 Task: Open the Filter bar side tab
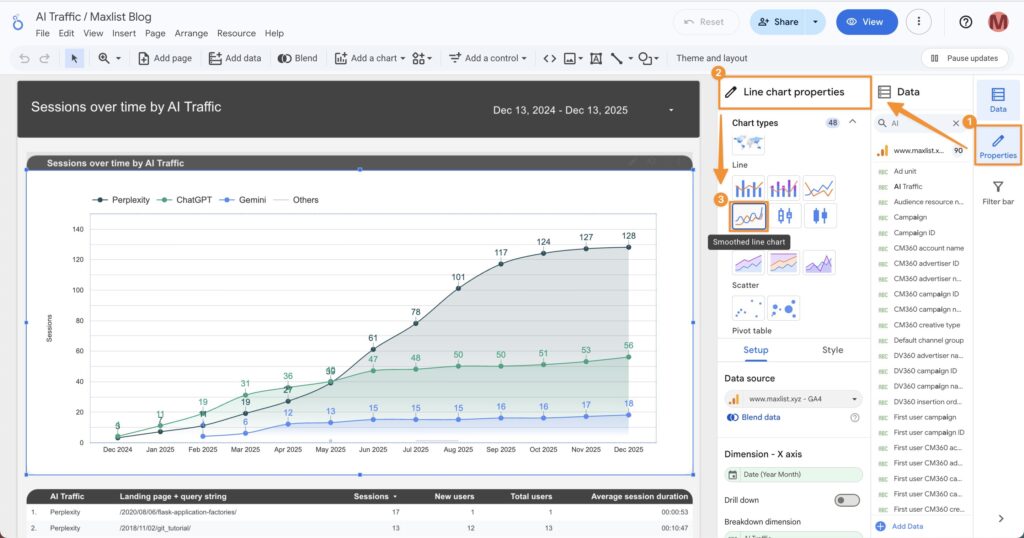998,193
